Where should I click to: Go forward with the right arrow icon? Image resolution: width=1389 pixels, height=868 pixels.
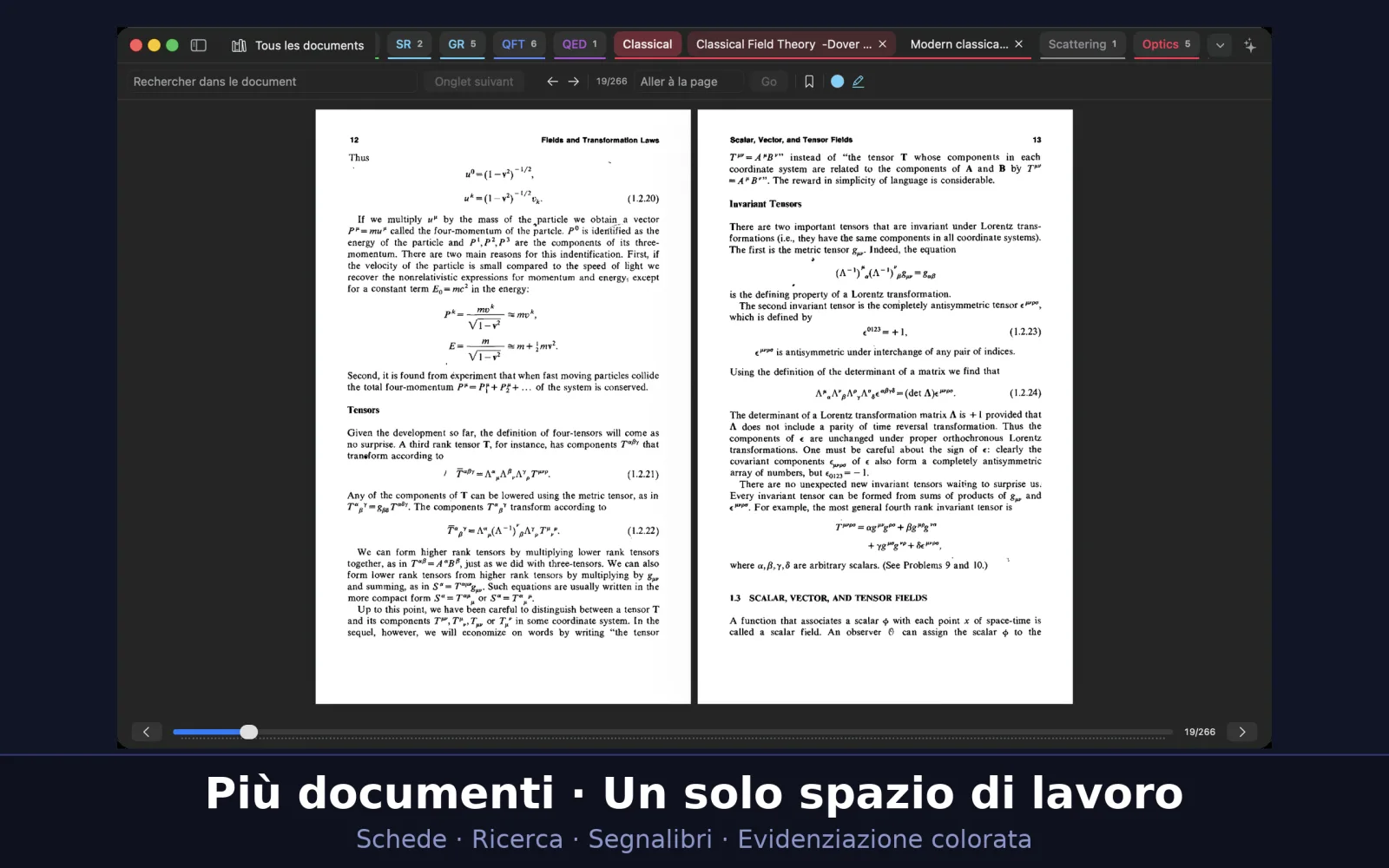coord(574,82)
